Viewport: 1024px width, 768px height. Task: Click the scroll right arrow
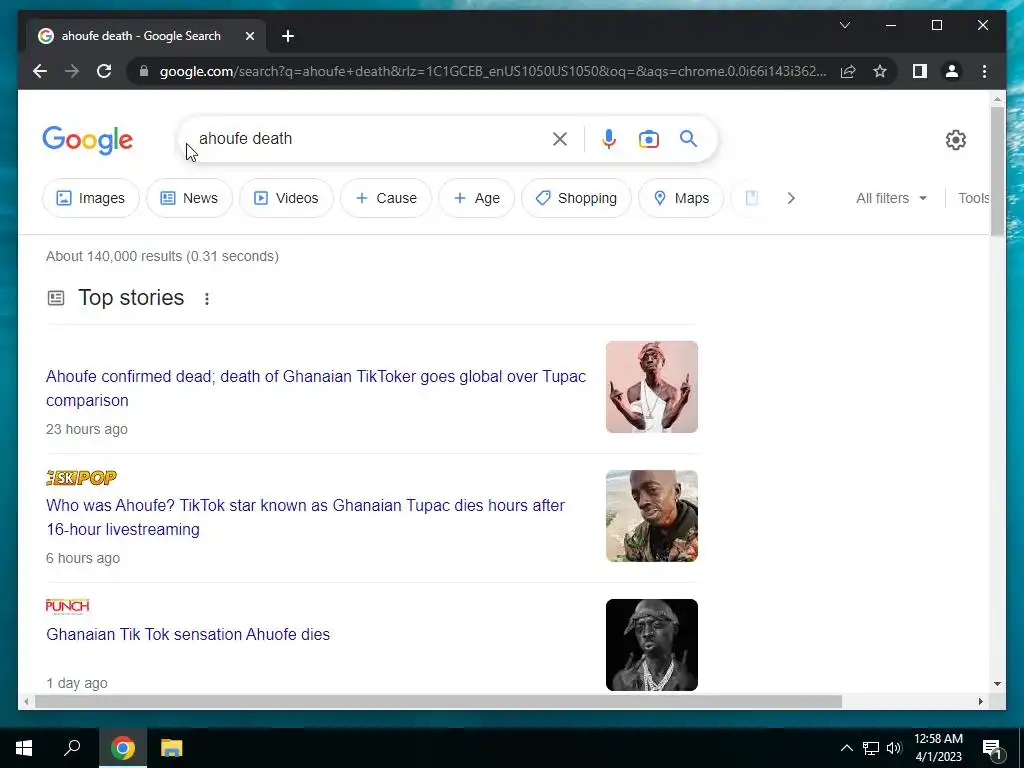point(981,701)
